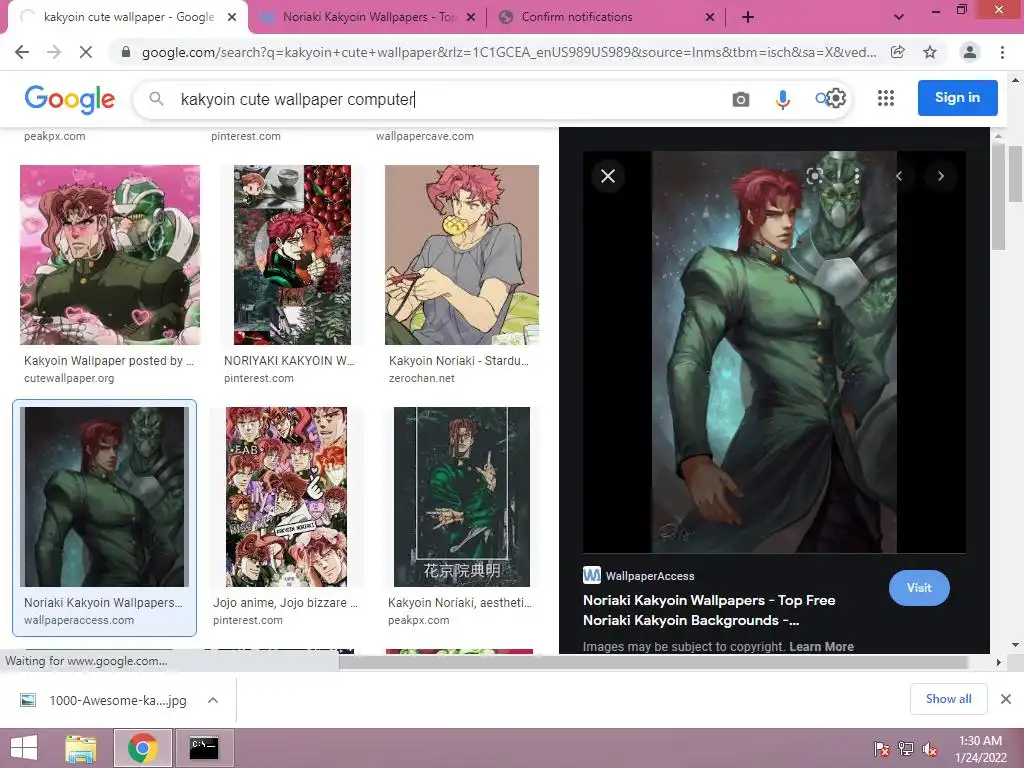Viewport: 1024px width, 768px height.
Task: Share this page icon in address bar
Action: click(898, 52)
